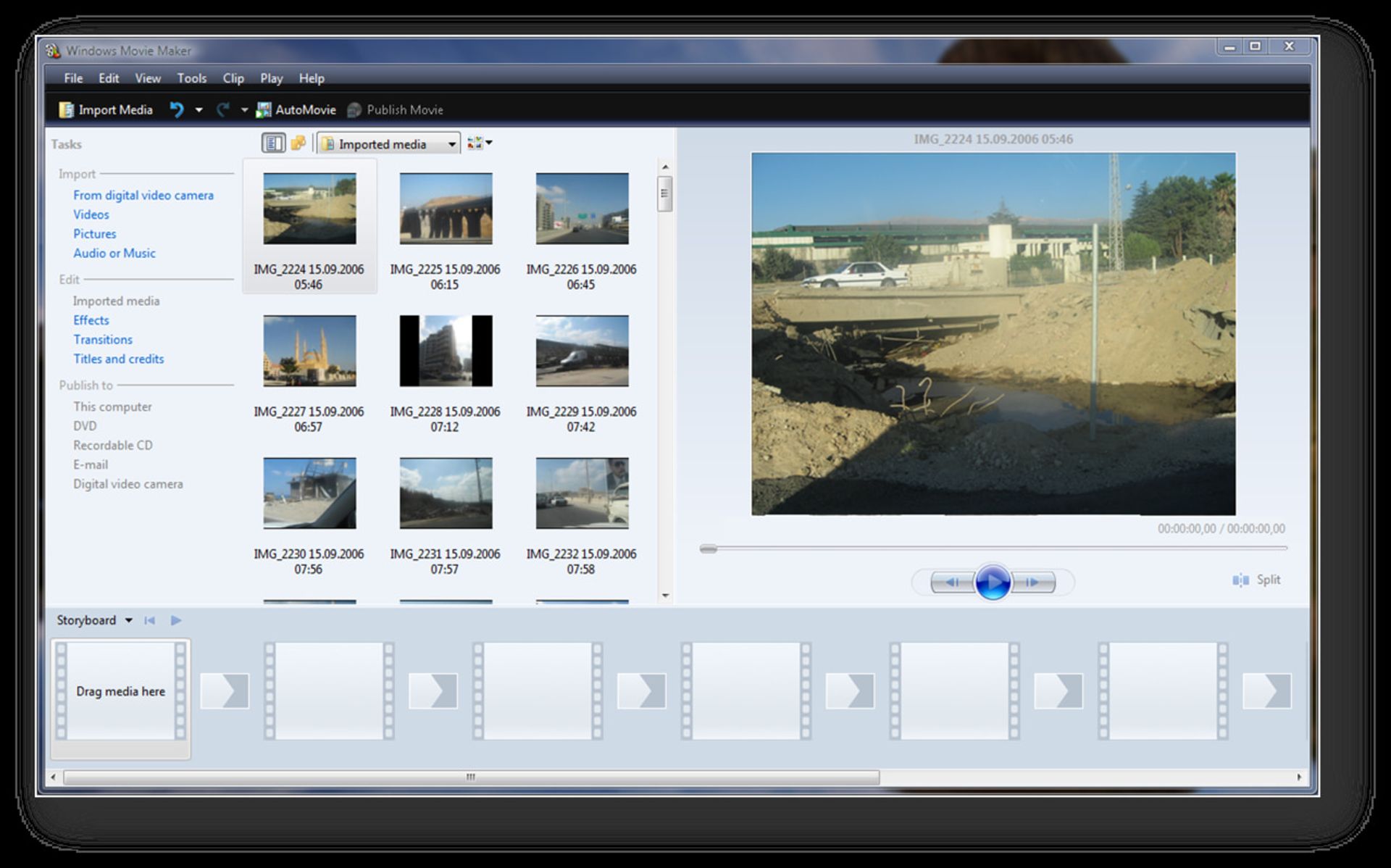Screen dimensions: 1391x868
Task: Click the Split clip button
Action: (x=1257, y=580)
